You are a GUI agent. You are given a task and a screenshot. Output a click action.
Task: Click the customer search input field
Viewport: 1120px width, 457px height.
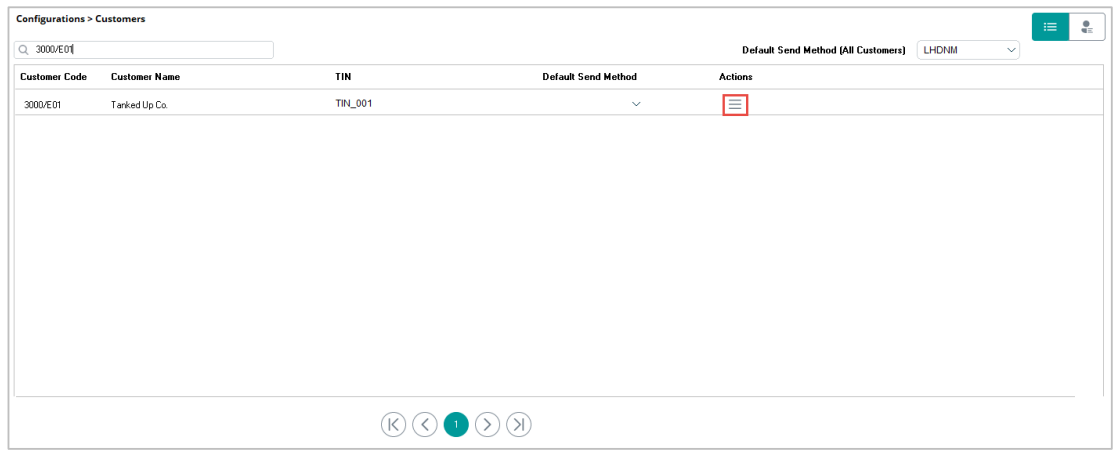tap(150, 50)
